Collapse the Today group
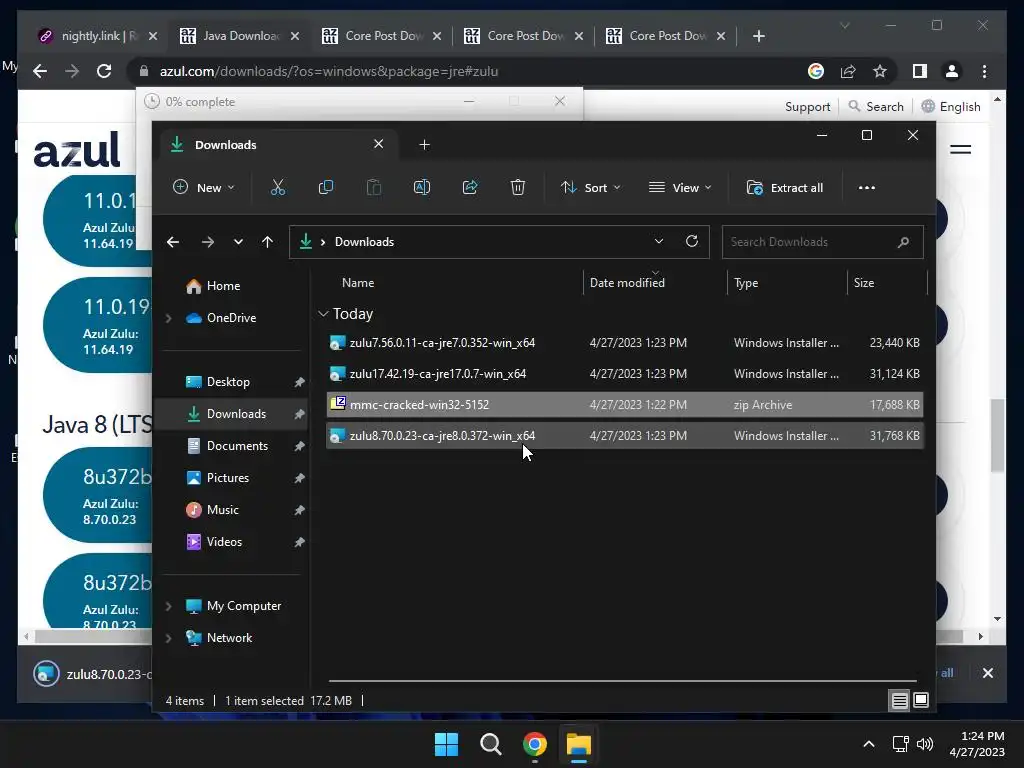1024x768 pixels. coord(323,314)
